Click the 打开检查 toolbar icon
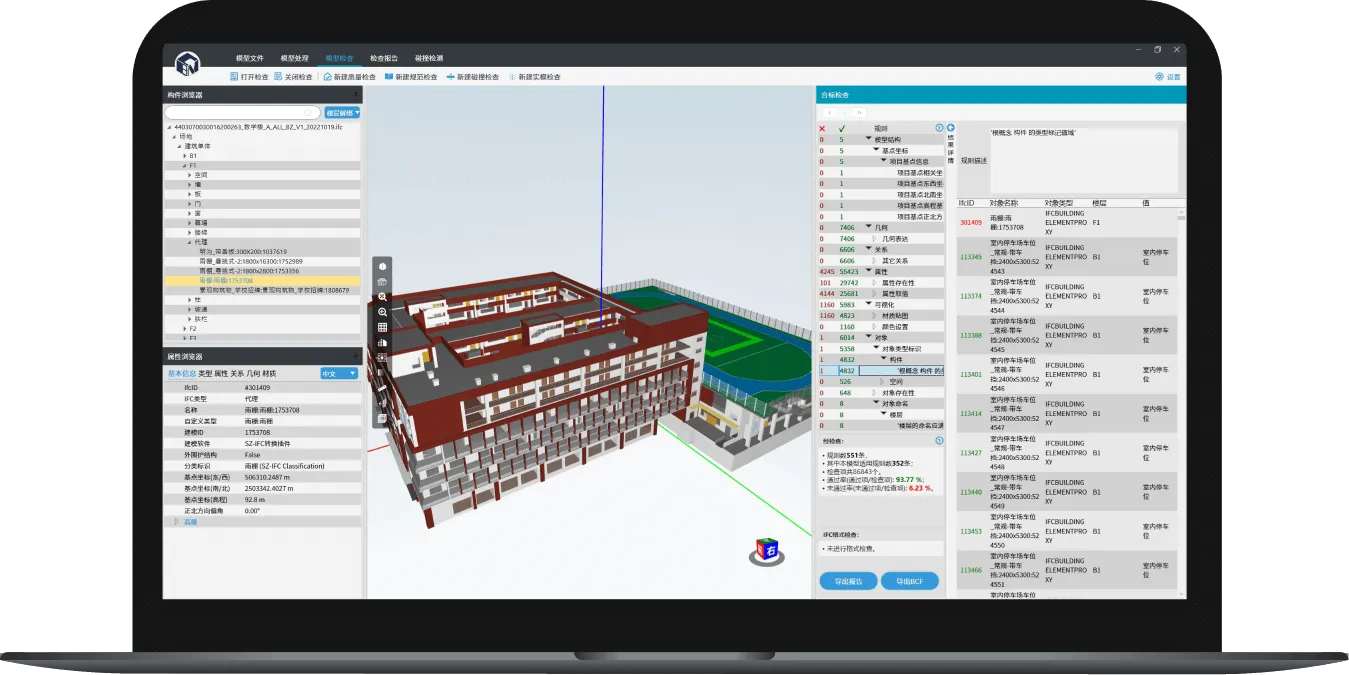 pos(234,77)
